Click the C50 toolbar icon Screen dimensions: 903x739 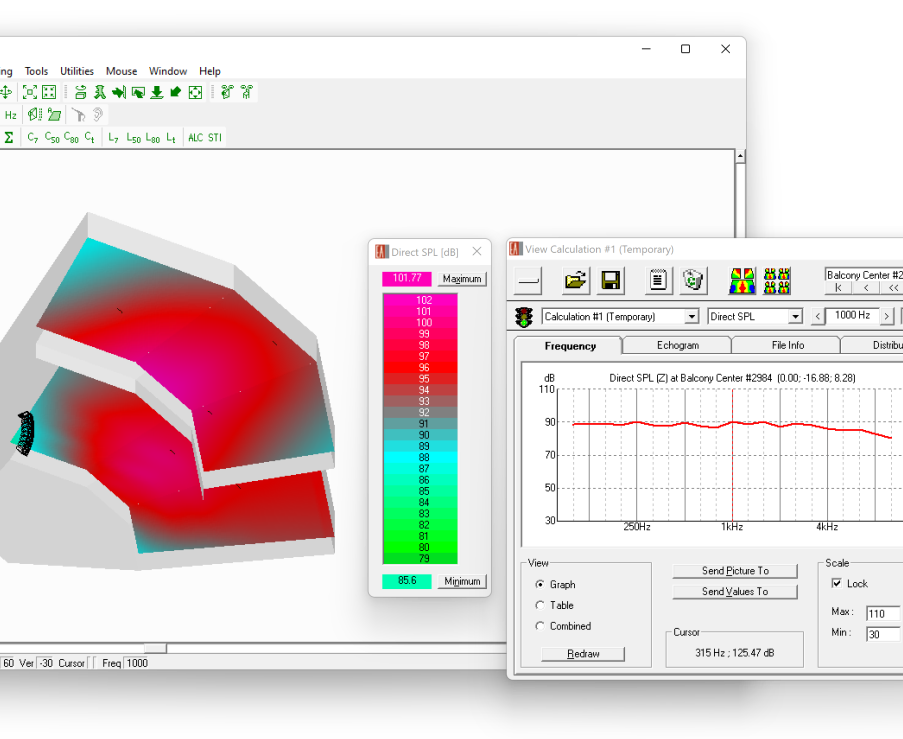(x=52, y=138)
